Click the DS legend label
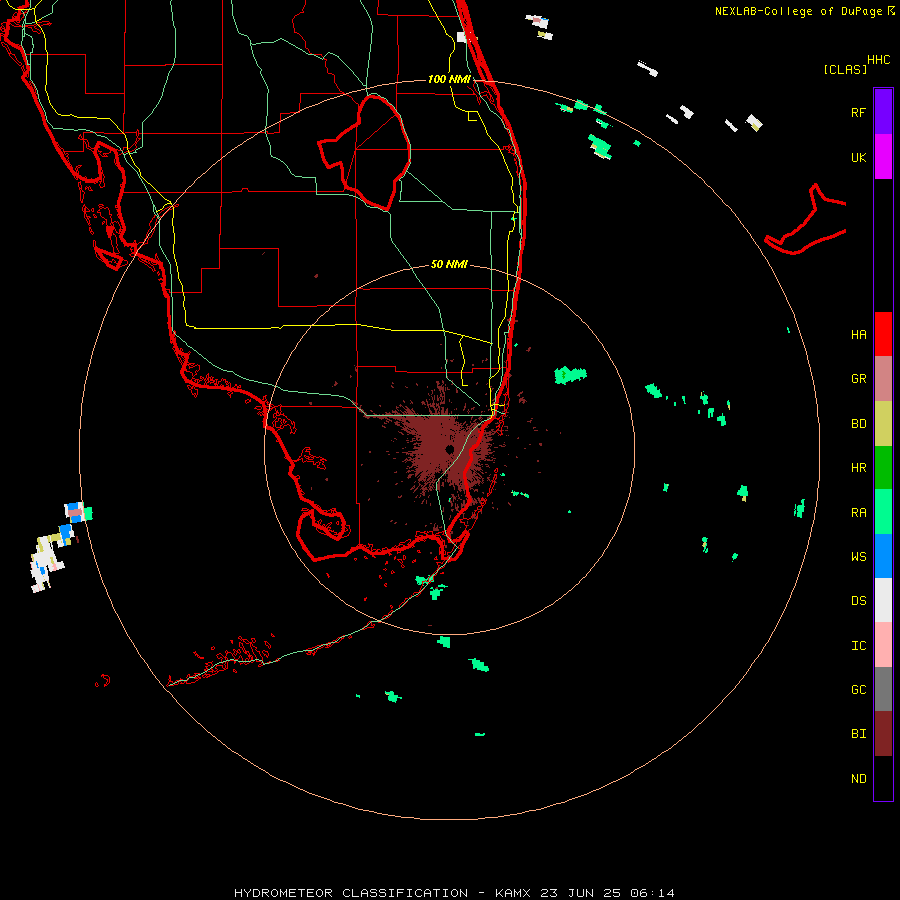The height and width of the screenshot is (900, 900). point(858,601)
